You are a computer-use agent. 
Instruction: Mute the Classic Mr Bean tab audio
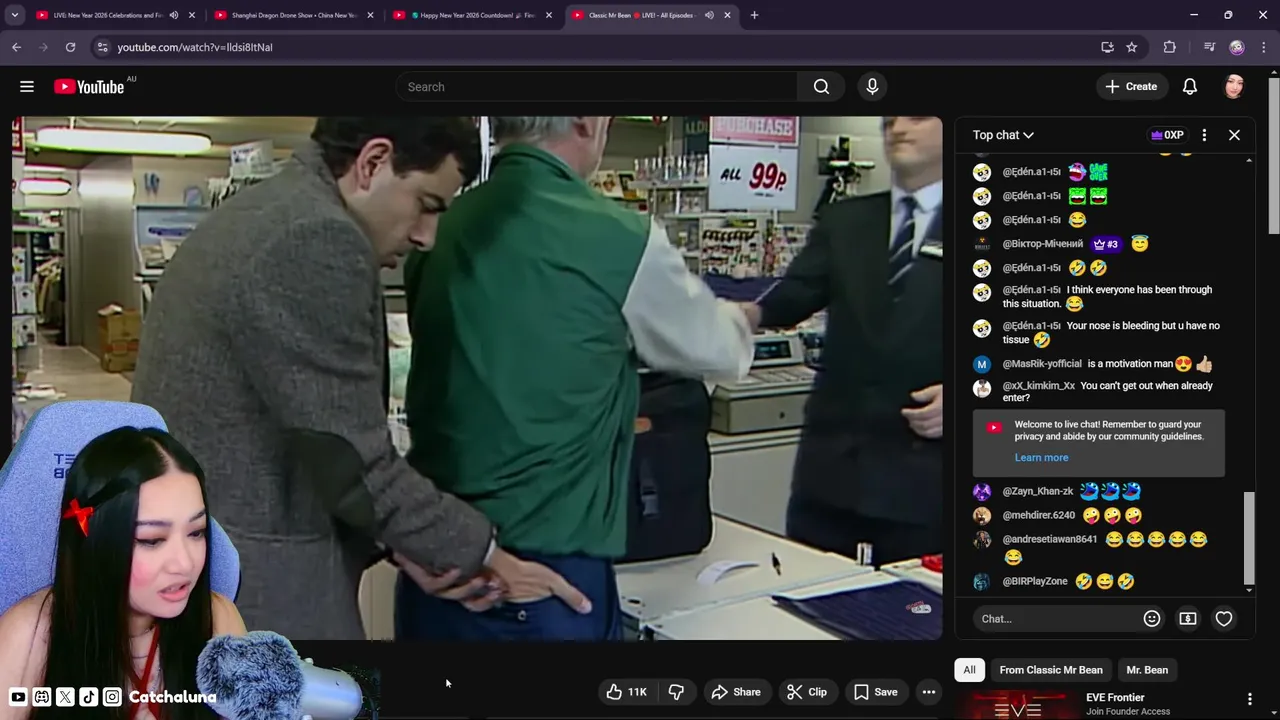point(709,15)
